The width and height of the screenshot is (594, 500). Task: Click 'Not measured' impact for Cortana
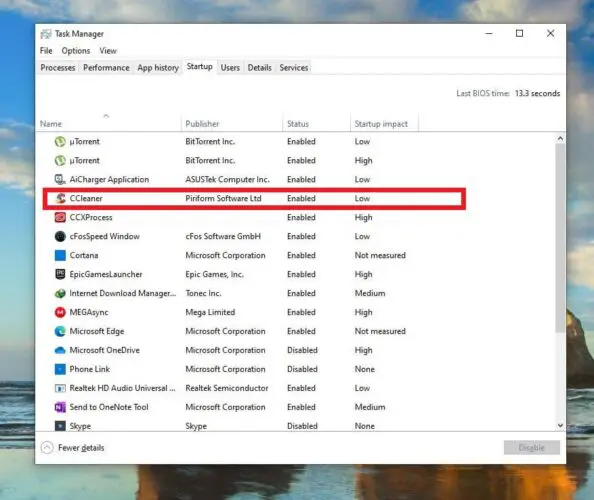point(380,255)
